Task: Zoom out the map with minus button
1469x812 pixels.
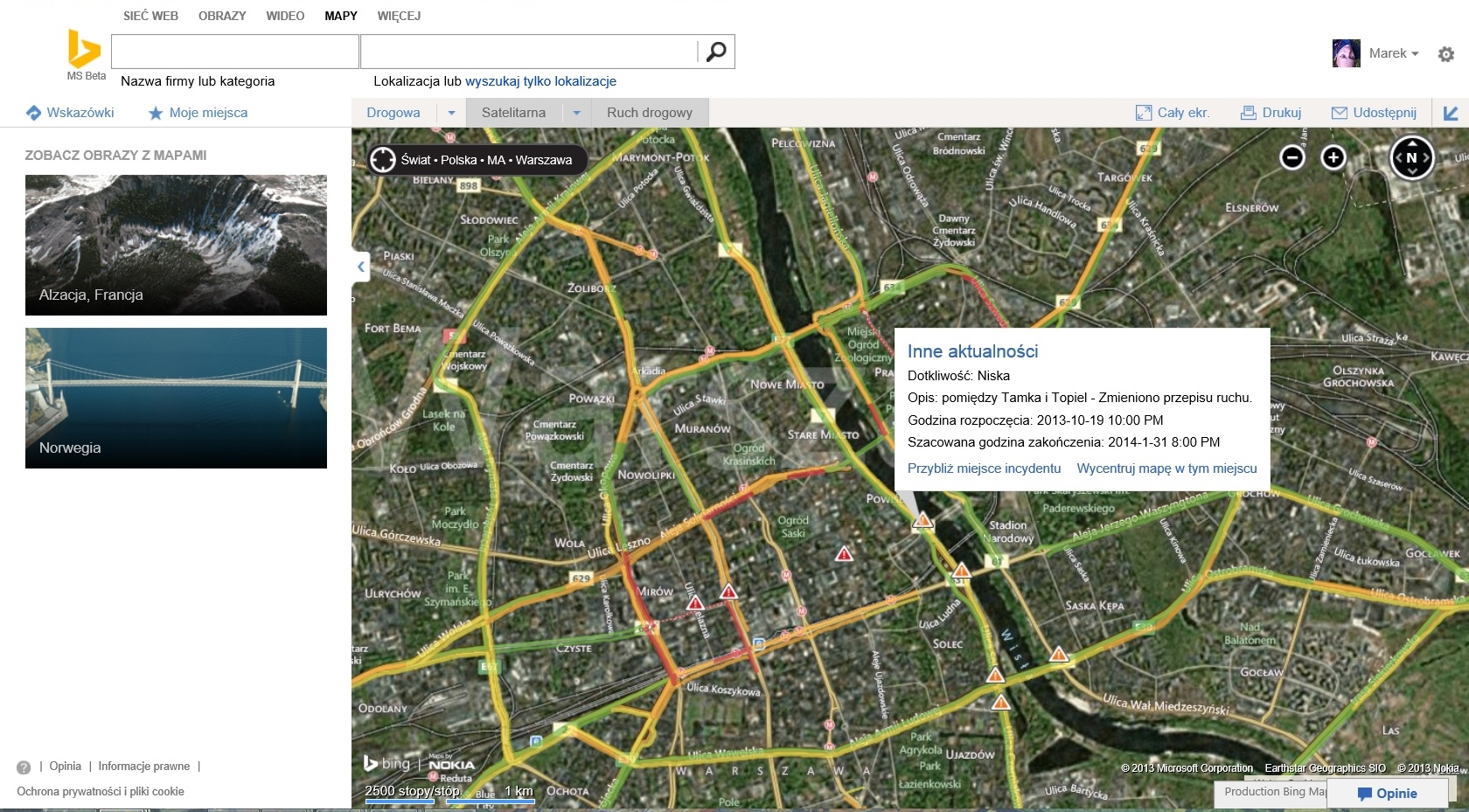Action: [1291, 157]
